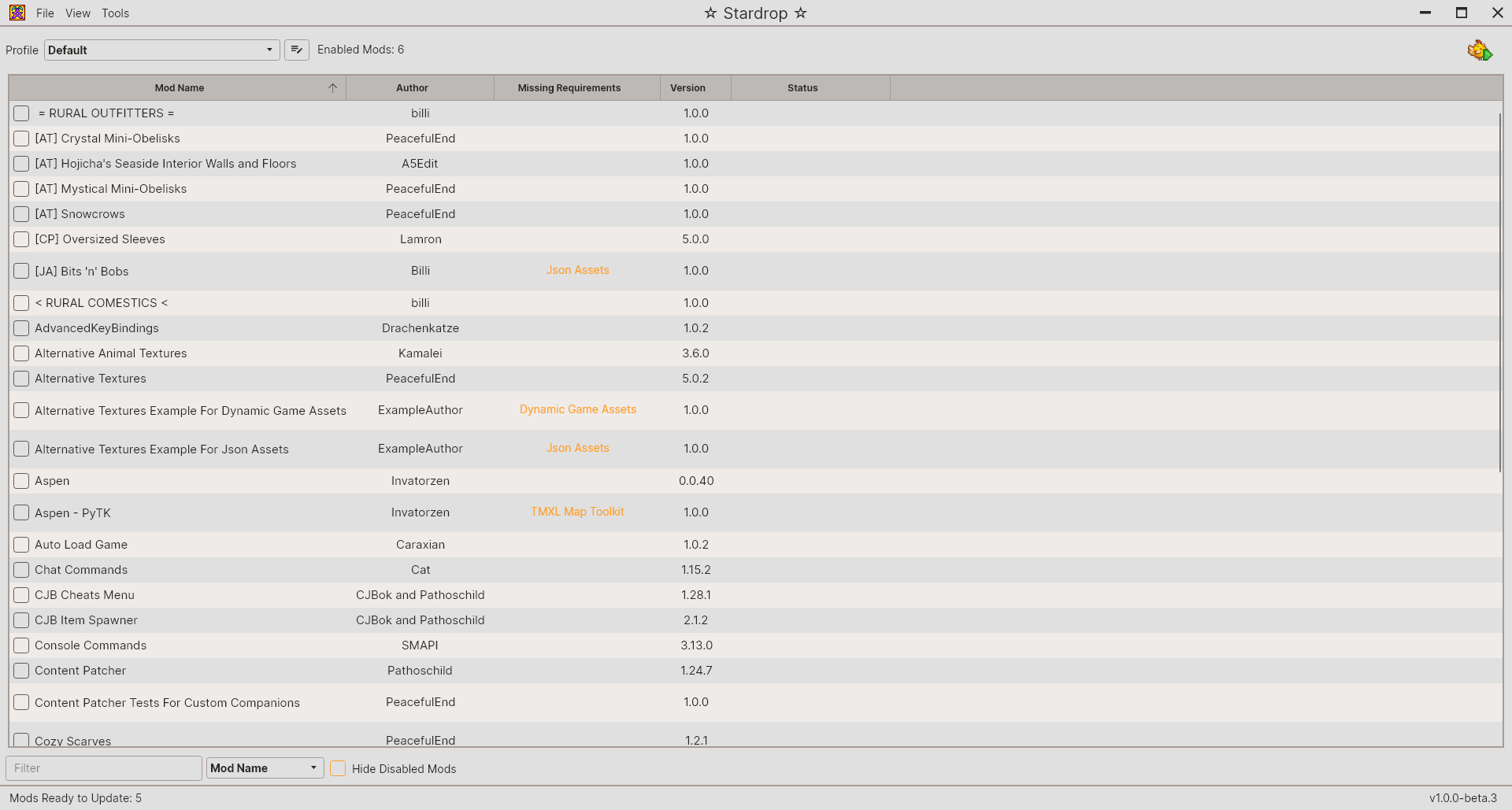The image size is (1512, 810).
Task: Check the box for Auto Load Game
Action: [x=21, y=545]
